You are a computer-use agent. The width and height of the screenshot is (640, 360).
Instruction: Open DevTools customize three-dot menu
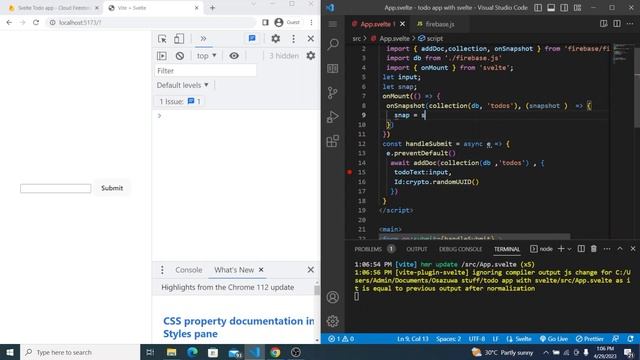click(293, 39)
